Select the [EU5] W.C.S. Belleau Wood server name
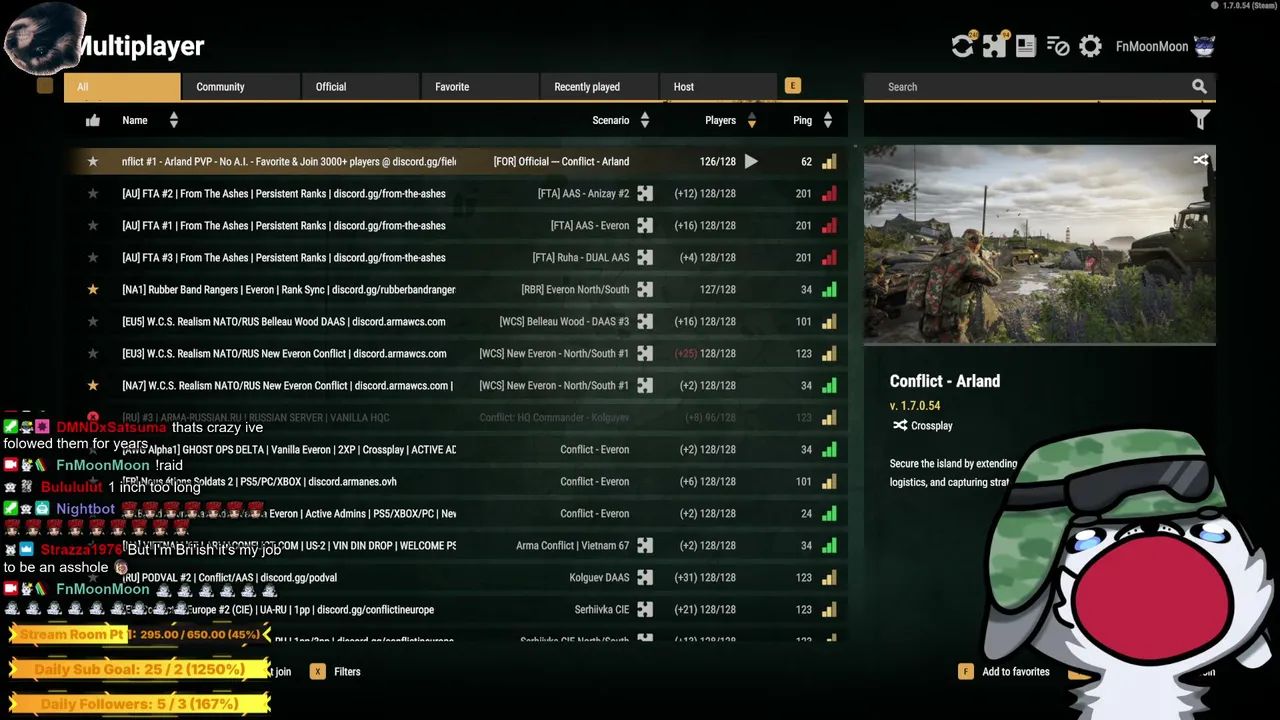The height and width of the screenshot is (720, 1280). coord(284,321)
